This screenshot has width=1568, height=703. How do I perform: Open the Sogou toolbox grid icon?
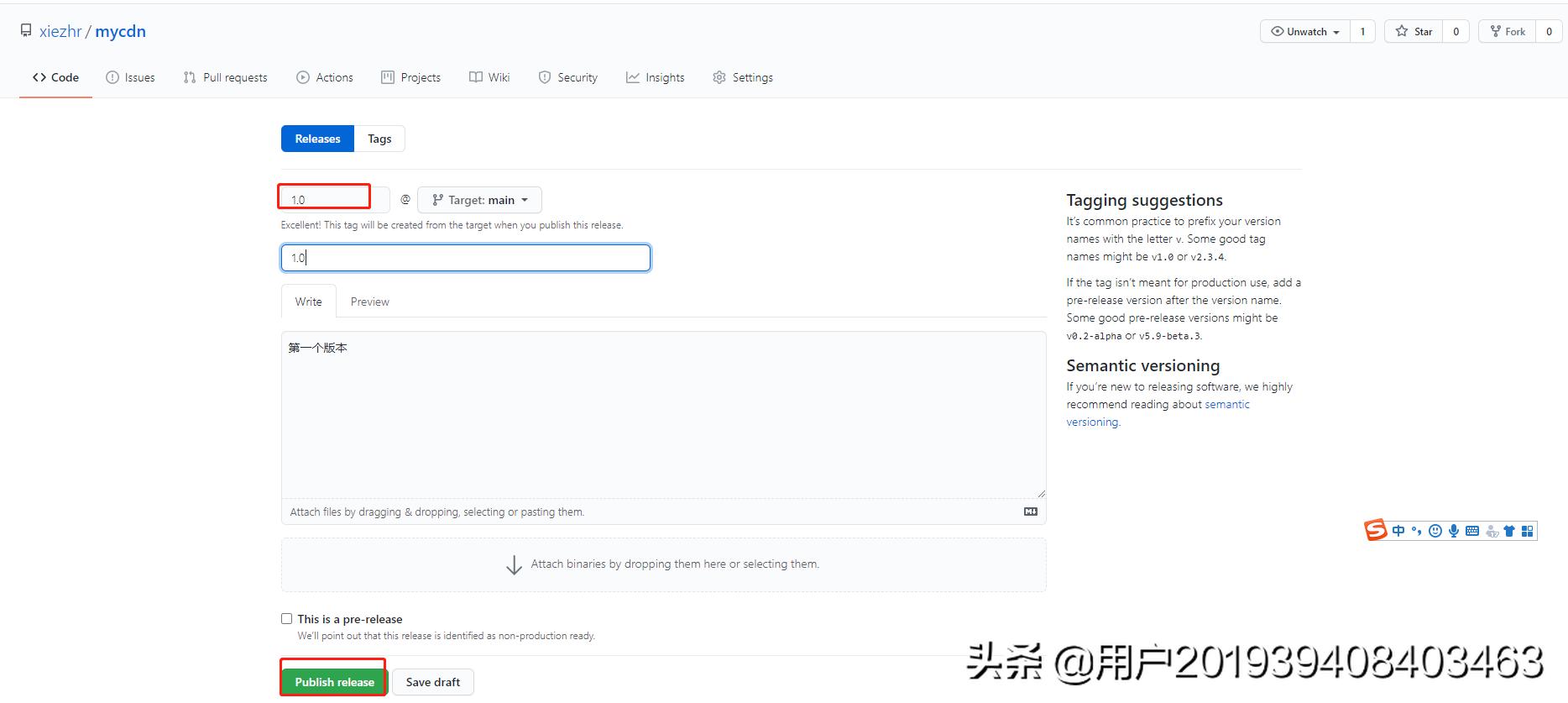click(x=1527, y=531)
